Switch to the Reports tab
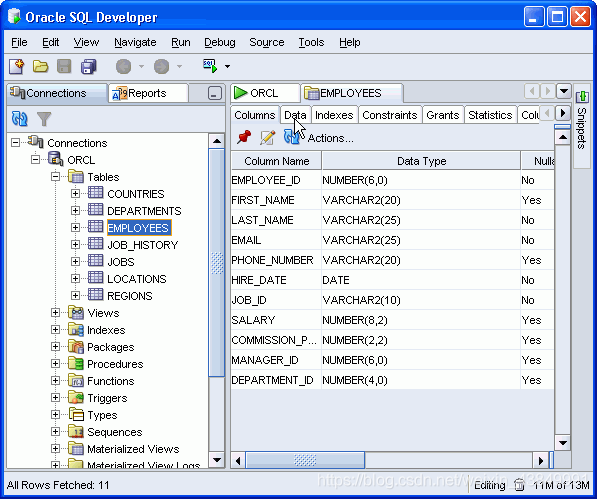The image size is (597, 499). (148, 93)
